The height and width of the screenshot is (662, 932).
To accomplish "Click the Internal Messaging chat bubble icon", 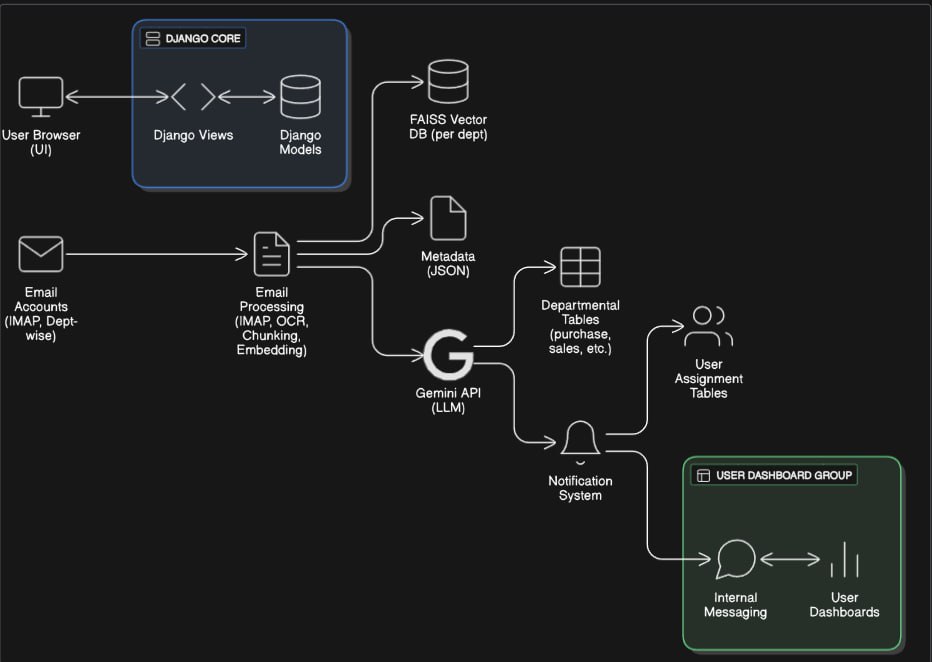I will click(735, 559).
